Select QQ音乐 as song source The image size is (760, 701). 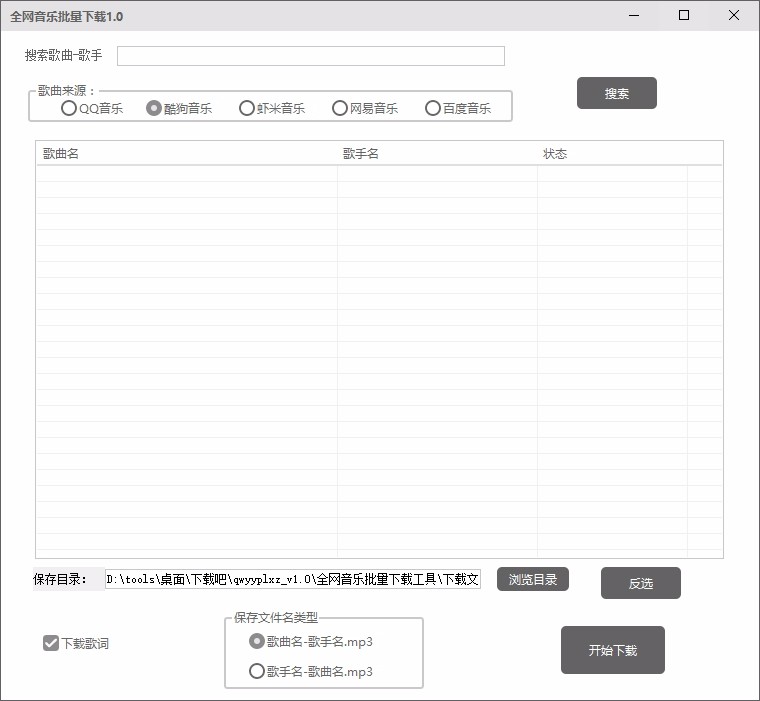coord(92,108)
